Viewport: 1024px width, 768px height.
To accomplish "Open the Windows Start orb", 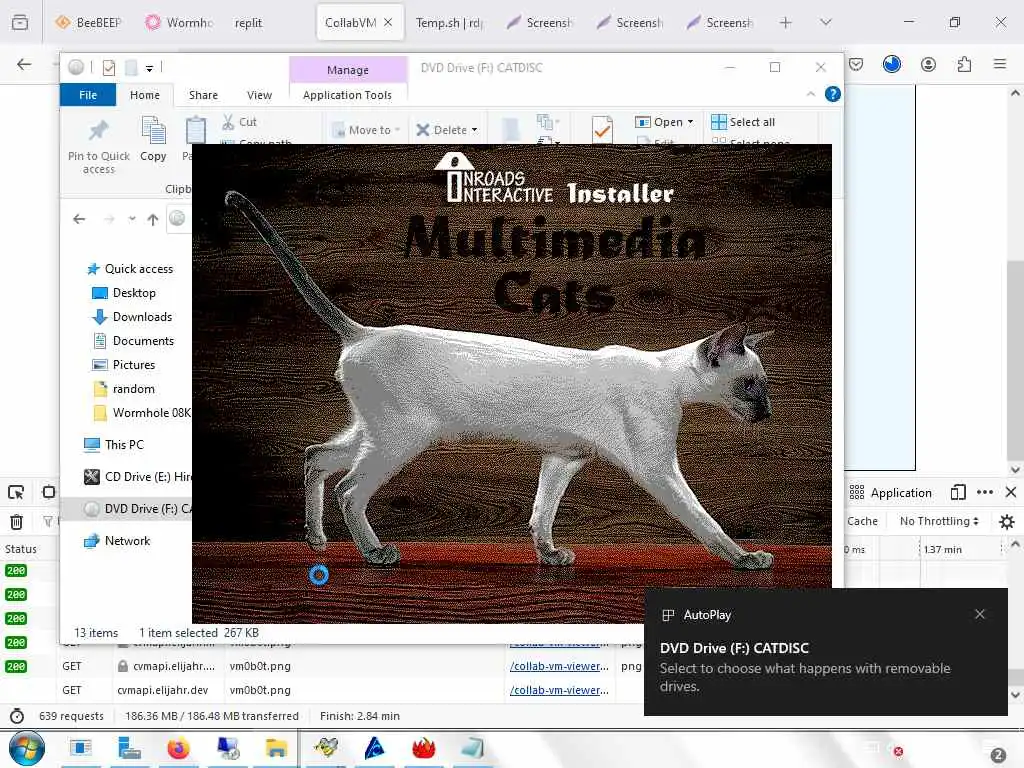I will (x=27, y=748).
